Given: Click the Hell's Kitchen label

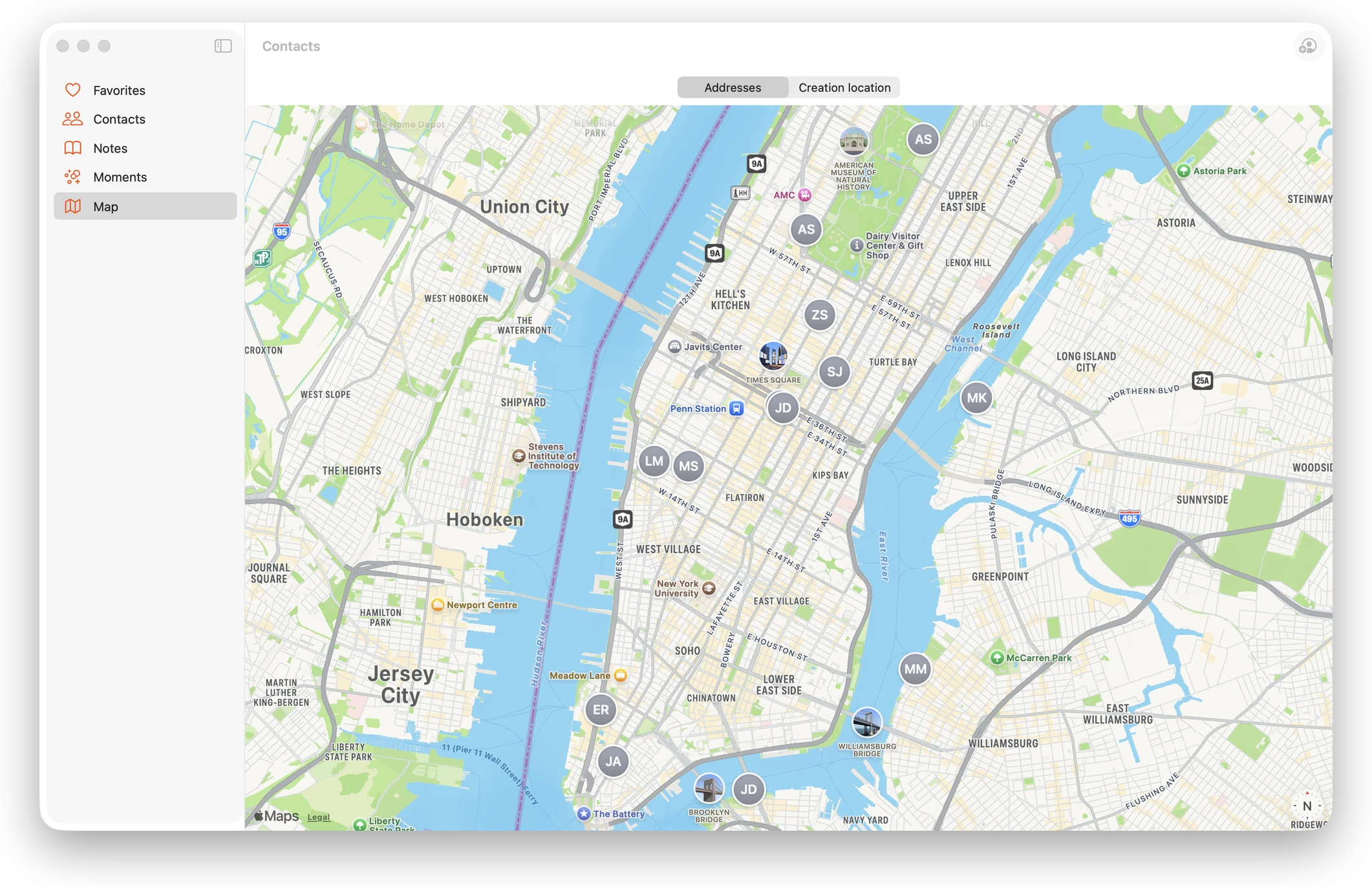Looking at the screenshot, I should (x=731, y=299).
